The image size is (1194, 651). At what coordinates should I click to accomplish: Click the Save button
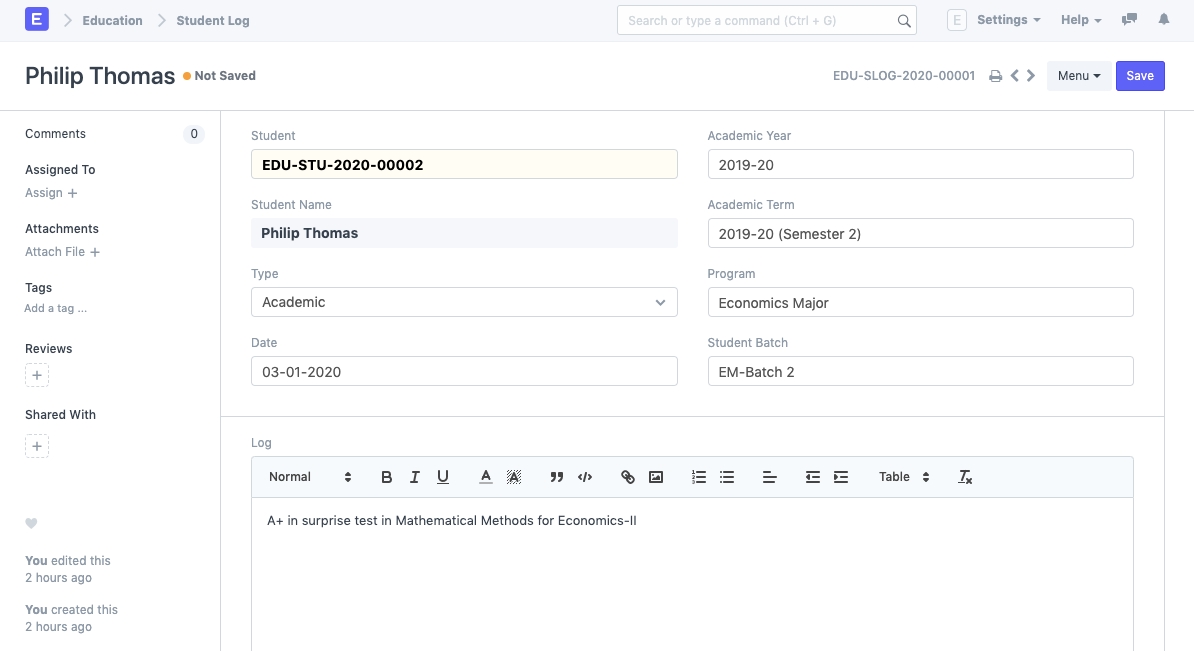tap(1140, 76)
